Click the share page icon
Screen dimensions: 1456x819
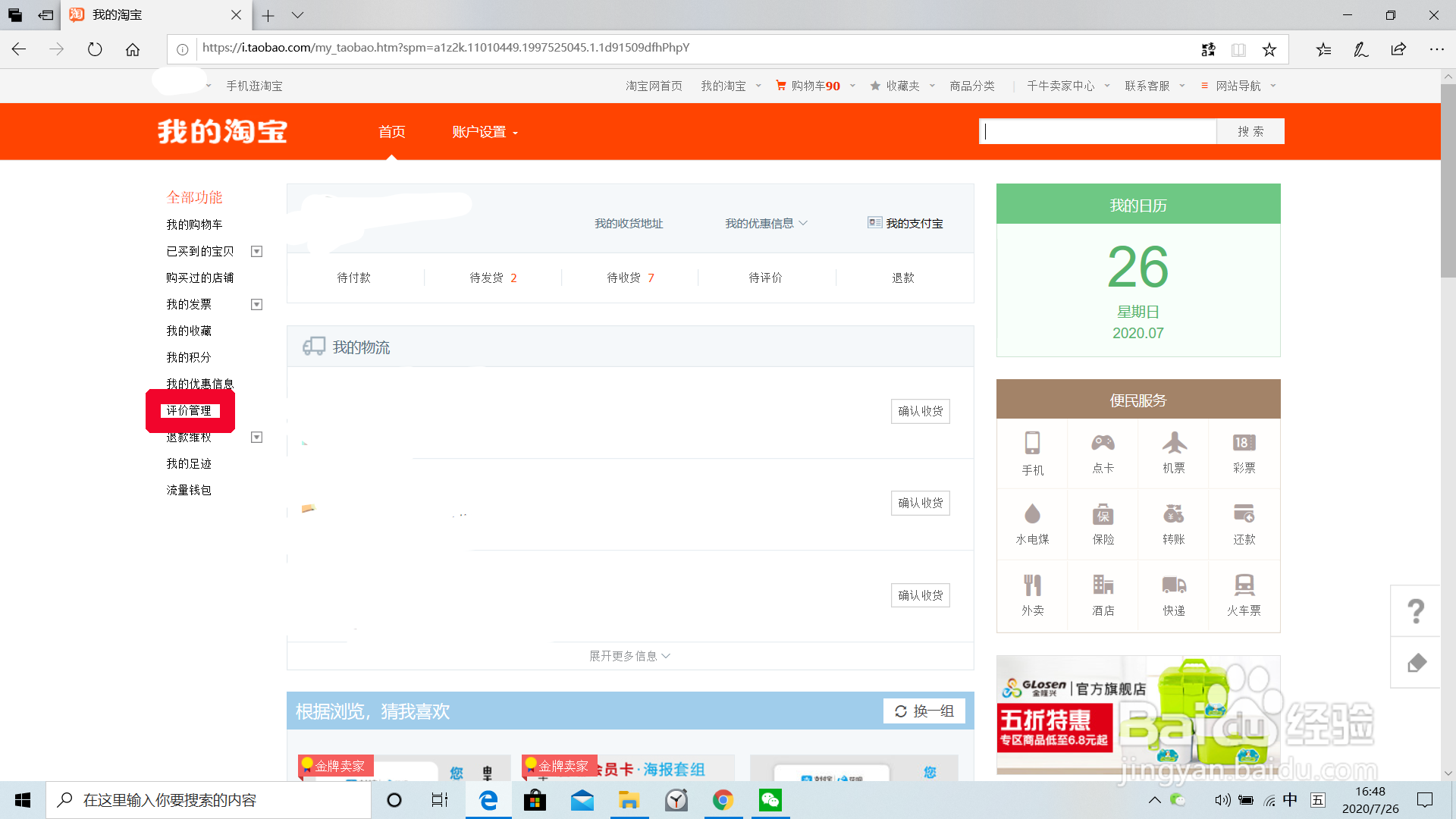(1398, 49)
